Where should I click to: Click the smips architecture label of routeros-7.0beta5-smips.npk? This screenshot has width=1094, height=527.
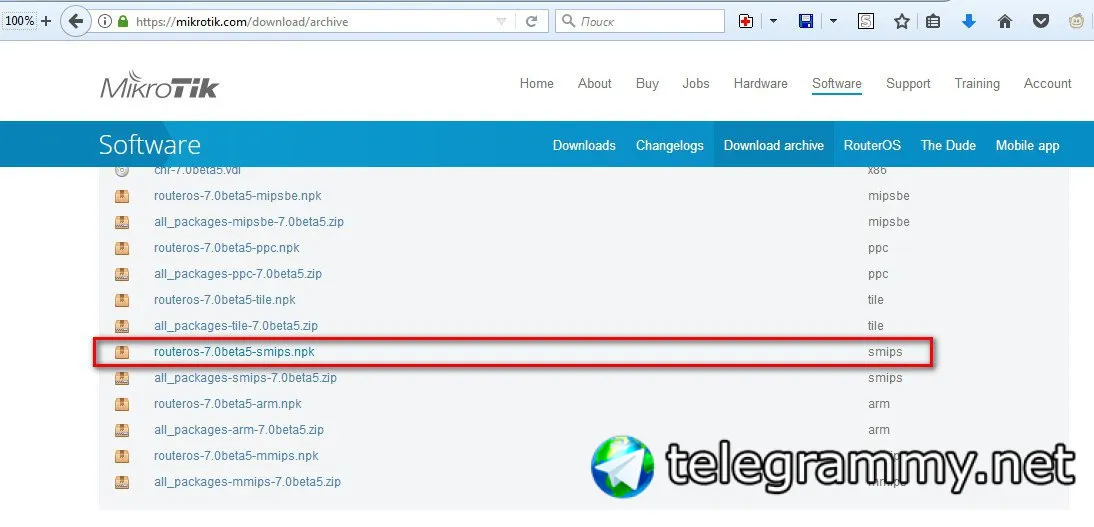[x=885, y=352]
